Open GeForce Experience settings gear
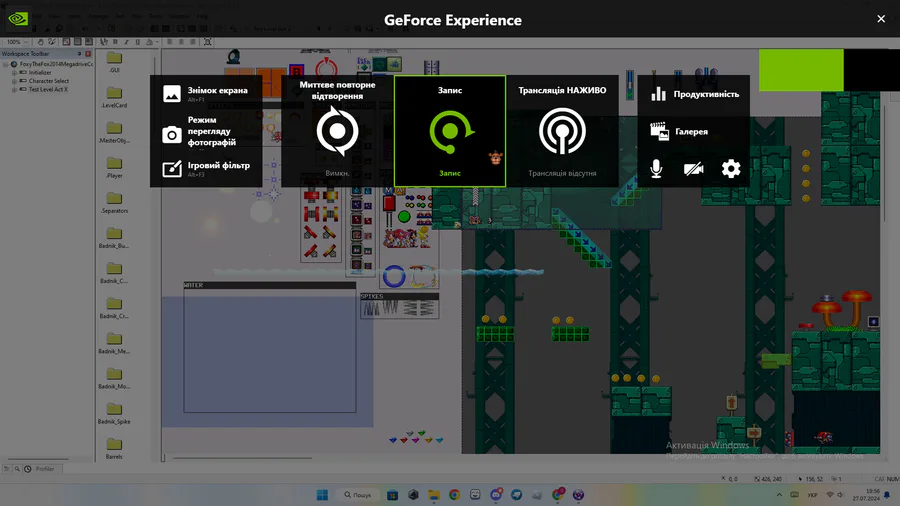 pos(731,169)
